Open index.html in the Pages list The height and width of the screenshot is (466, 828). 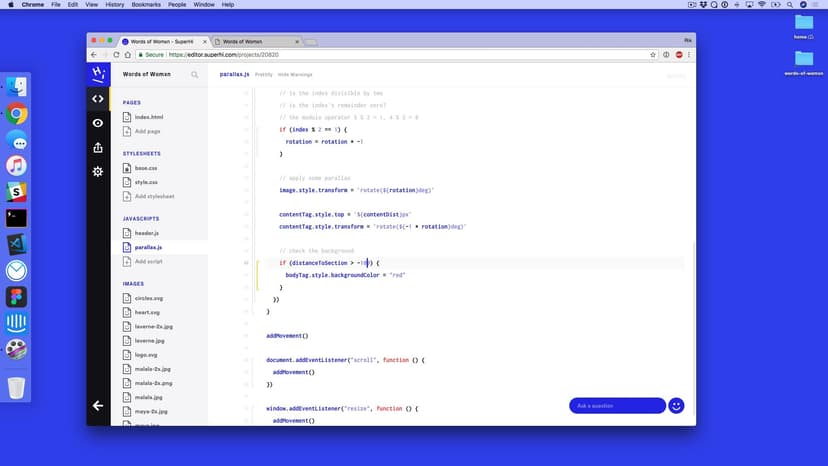(148, 117)
